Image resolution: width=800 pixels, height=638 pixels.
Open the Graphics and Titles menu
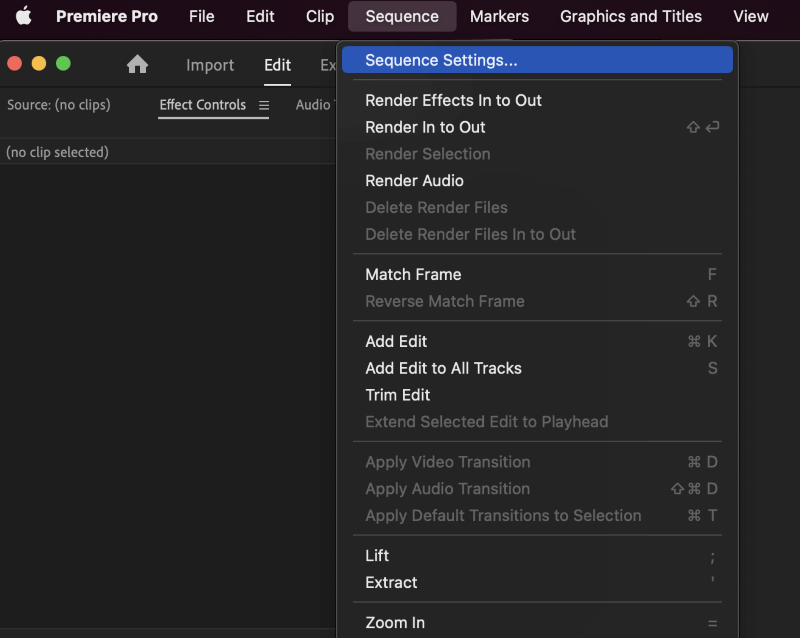tap(631, 16)
